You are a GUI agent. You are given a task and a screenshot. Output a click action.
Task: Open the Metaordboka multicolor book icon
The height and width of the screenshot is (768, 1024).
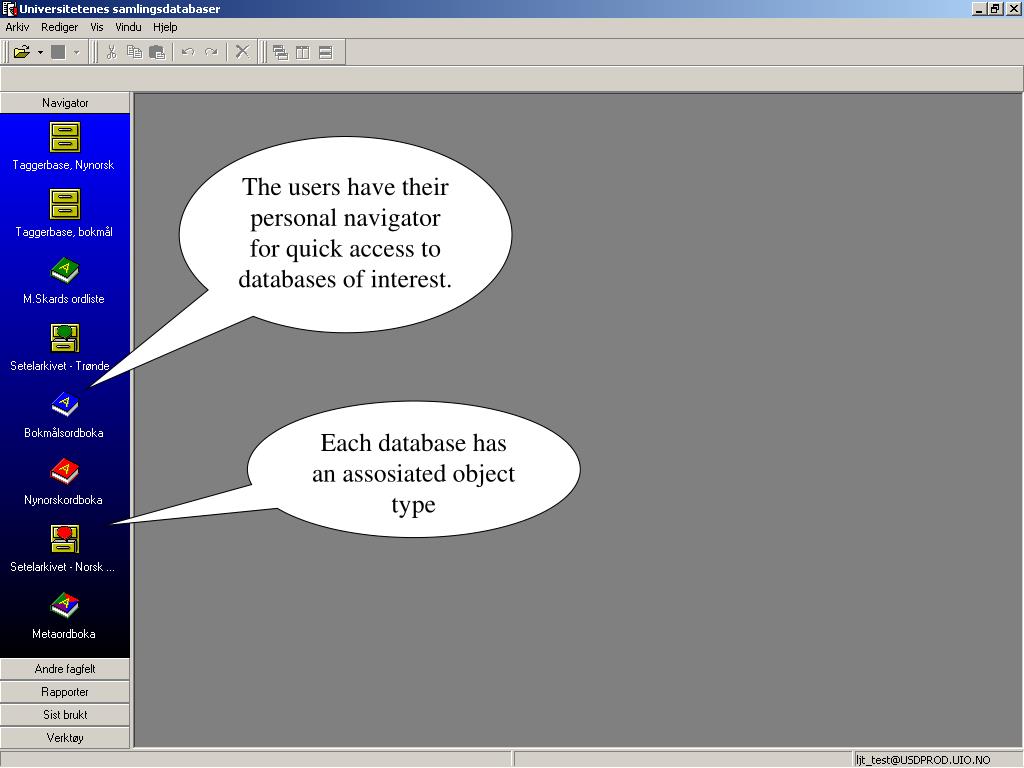(65, 605)
